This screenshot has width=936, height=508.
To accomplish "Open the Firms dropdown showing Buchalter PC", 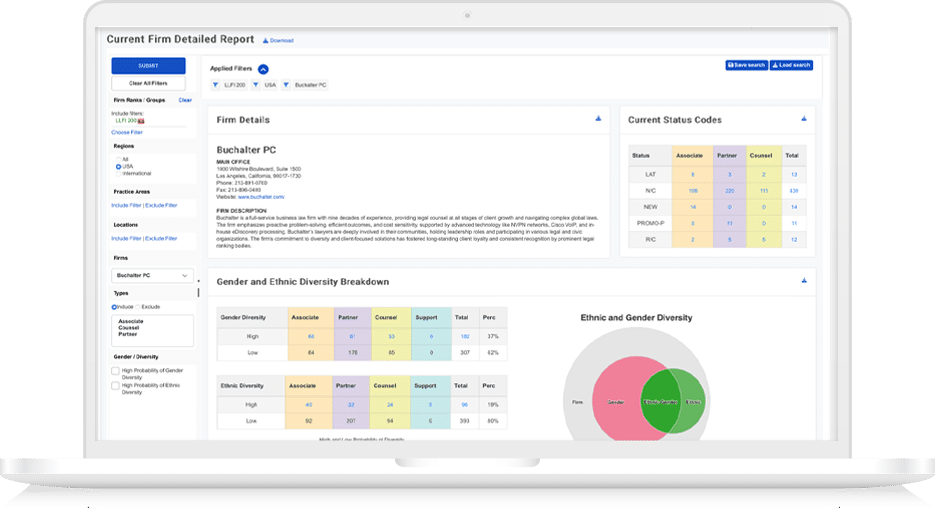I will pyautogui.click(x=153, y=275).
